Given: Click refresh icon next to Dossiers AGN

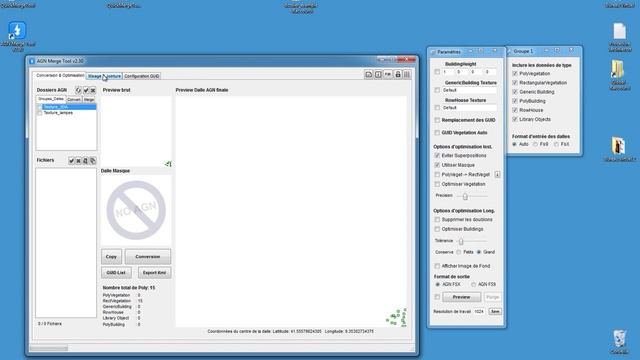Looking at the screenshot, I should pyautogui.click(x=78, y=90).
